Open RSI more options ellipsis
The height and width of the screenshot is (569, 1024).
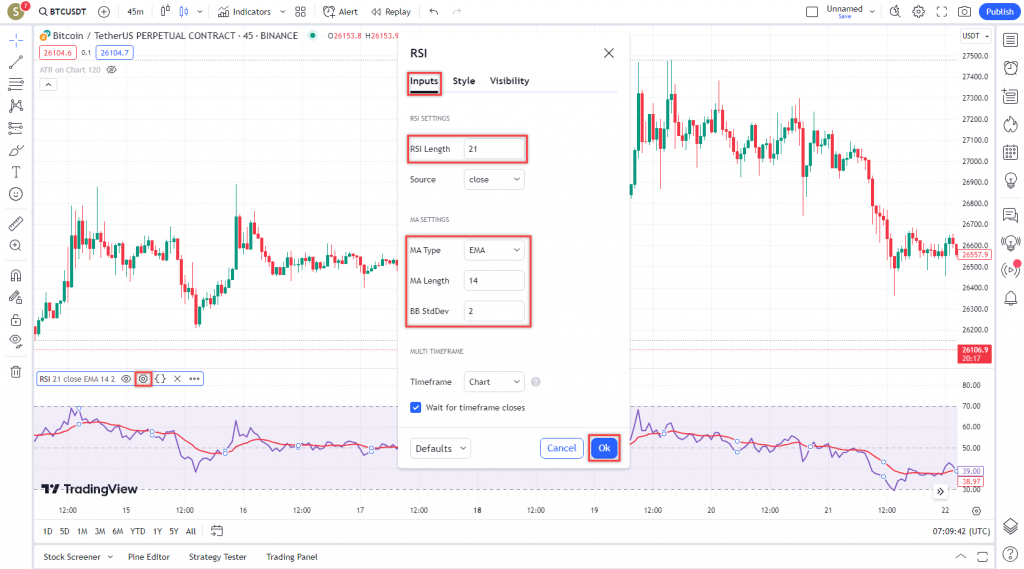(195, 379)
